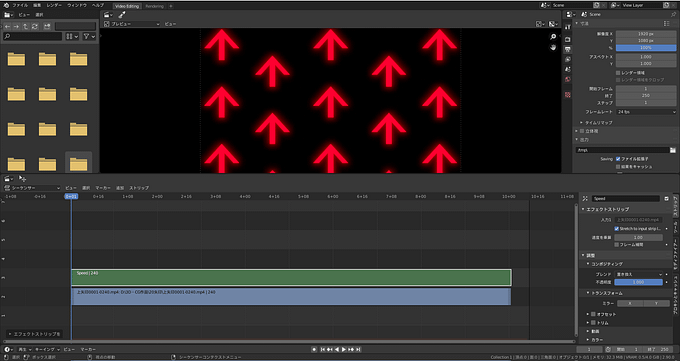This screenshot has width=680, height=361.
Task: Click the file browser path field
Action: point(75,26)
